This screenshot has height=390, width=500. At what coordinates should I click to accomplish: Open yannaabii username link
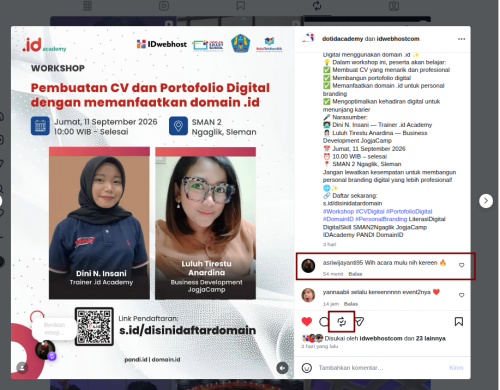pos(336,292)
